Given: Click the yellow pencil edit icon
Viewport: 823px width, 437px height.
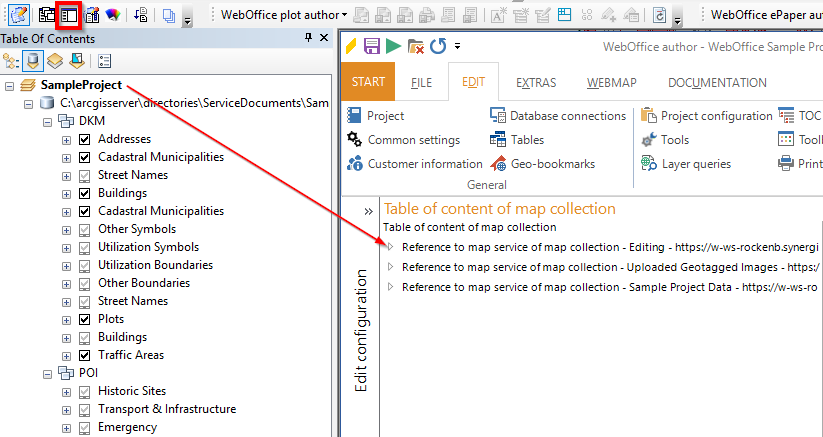Looking at the screenshot, I should click(351, 46).
